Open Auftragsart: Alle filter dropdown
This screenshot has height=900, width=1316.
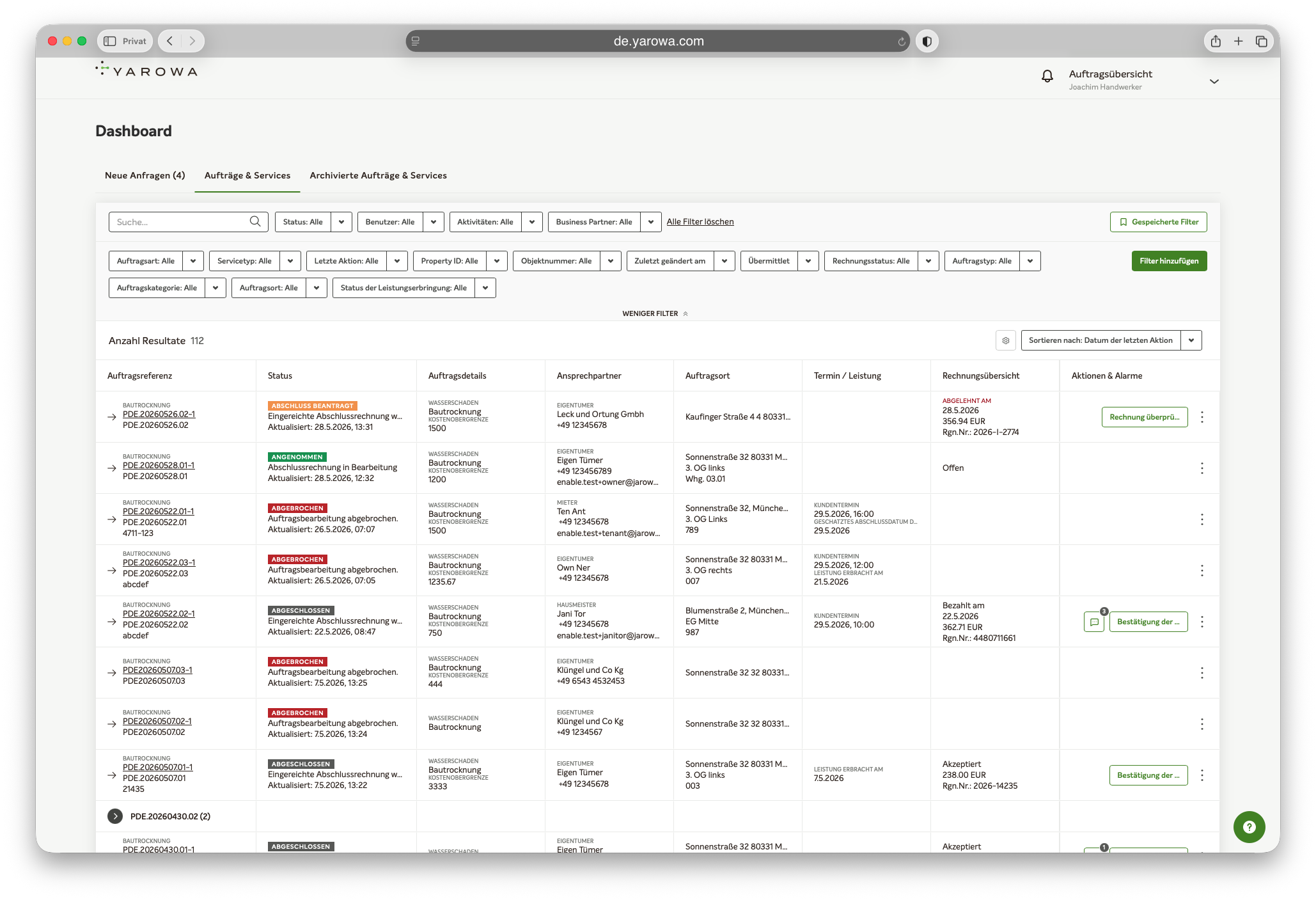[x=156, y=261]
